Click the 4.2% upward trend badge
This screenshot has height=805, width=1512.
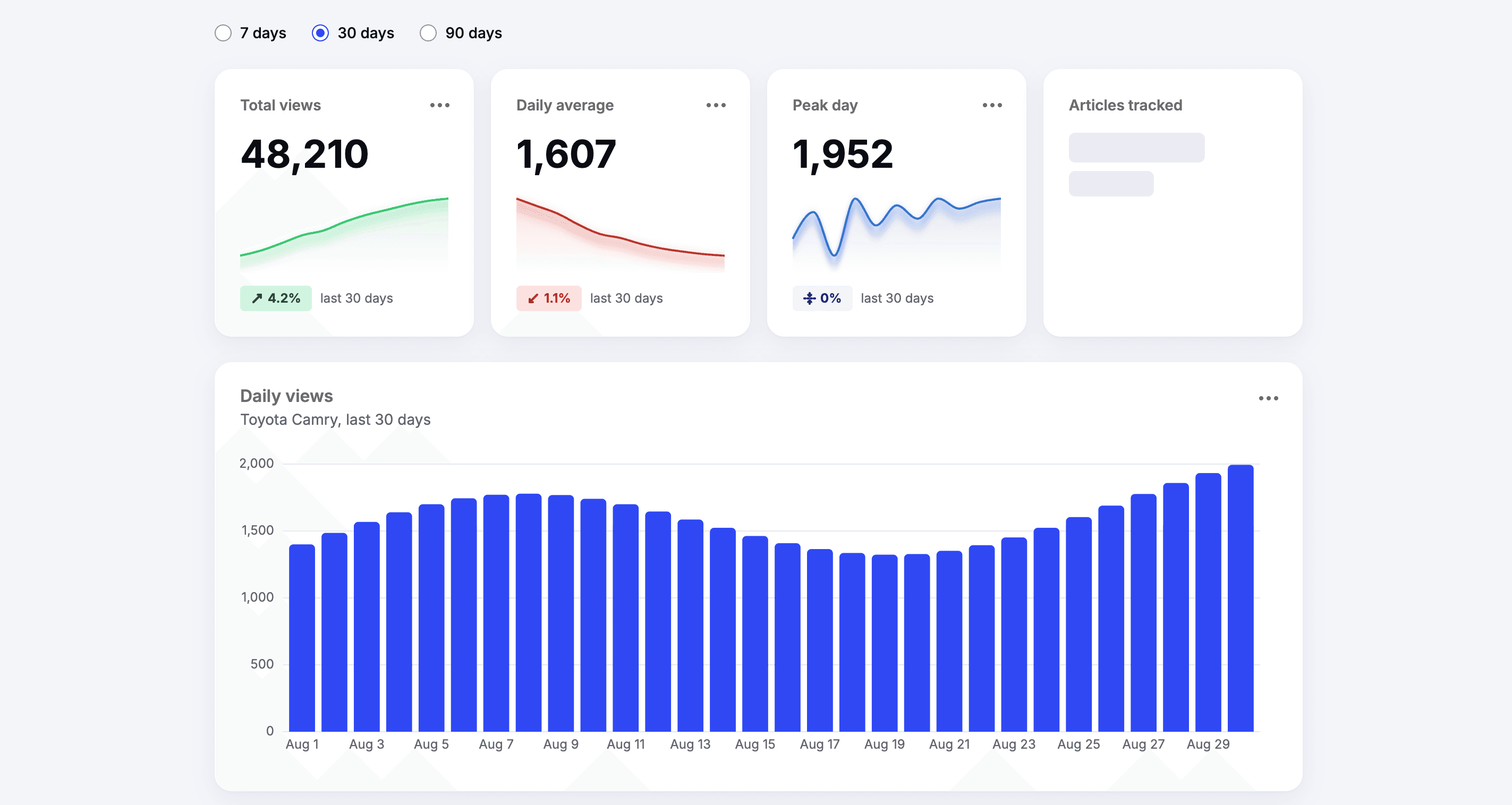click(x=276, y=298)
